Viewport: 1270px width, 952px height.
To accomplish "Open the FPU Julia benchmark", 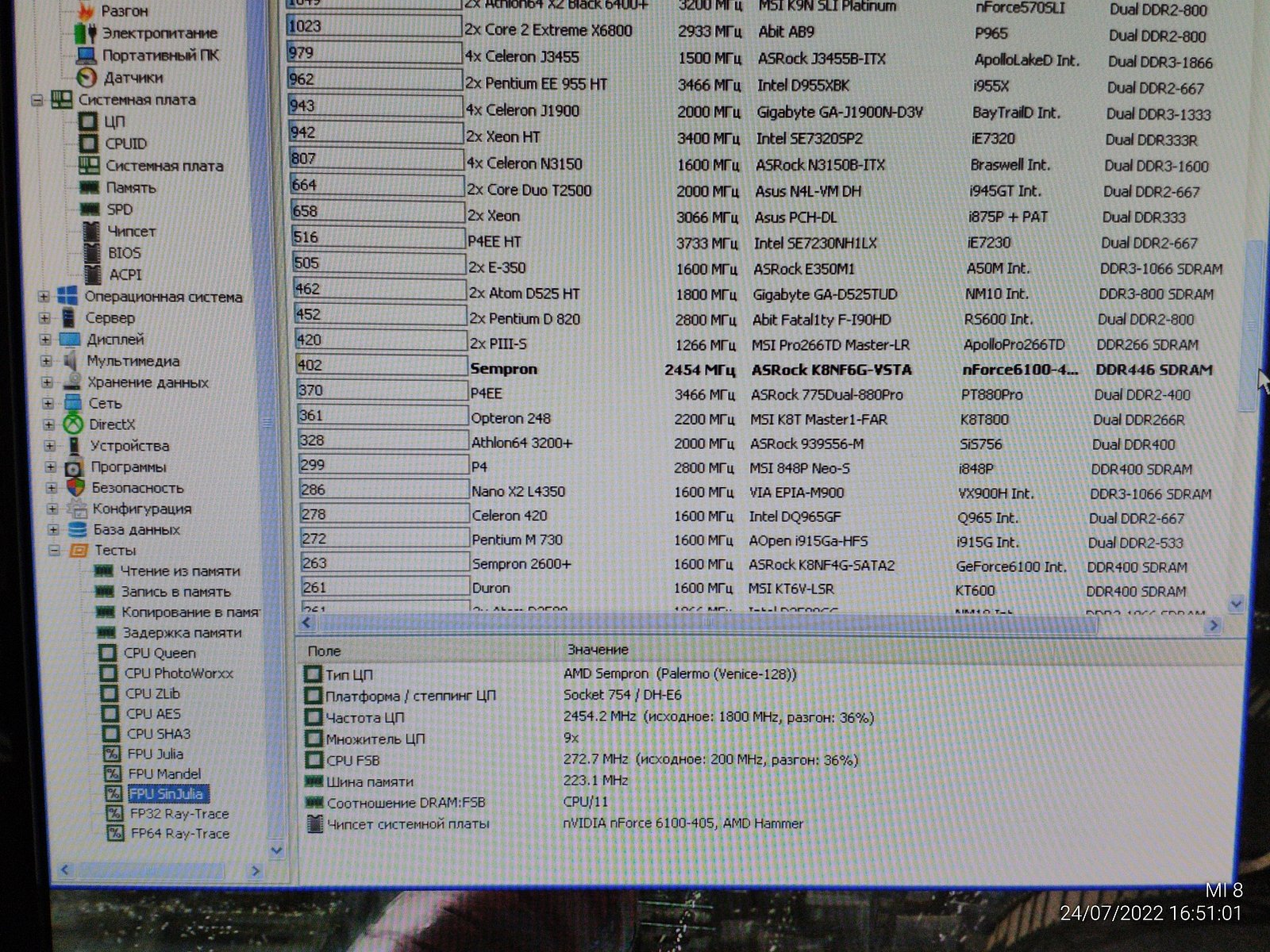I will 156,754.
